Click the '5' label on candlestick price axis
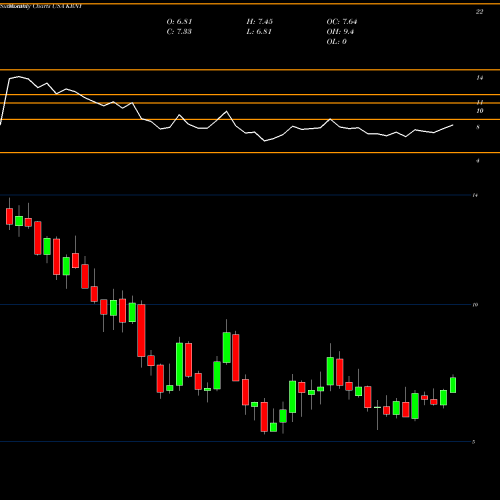Viewport: 500px width, 500px height. 473,442
